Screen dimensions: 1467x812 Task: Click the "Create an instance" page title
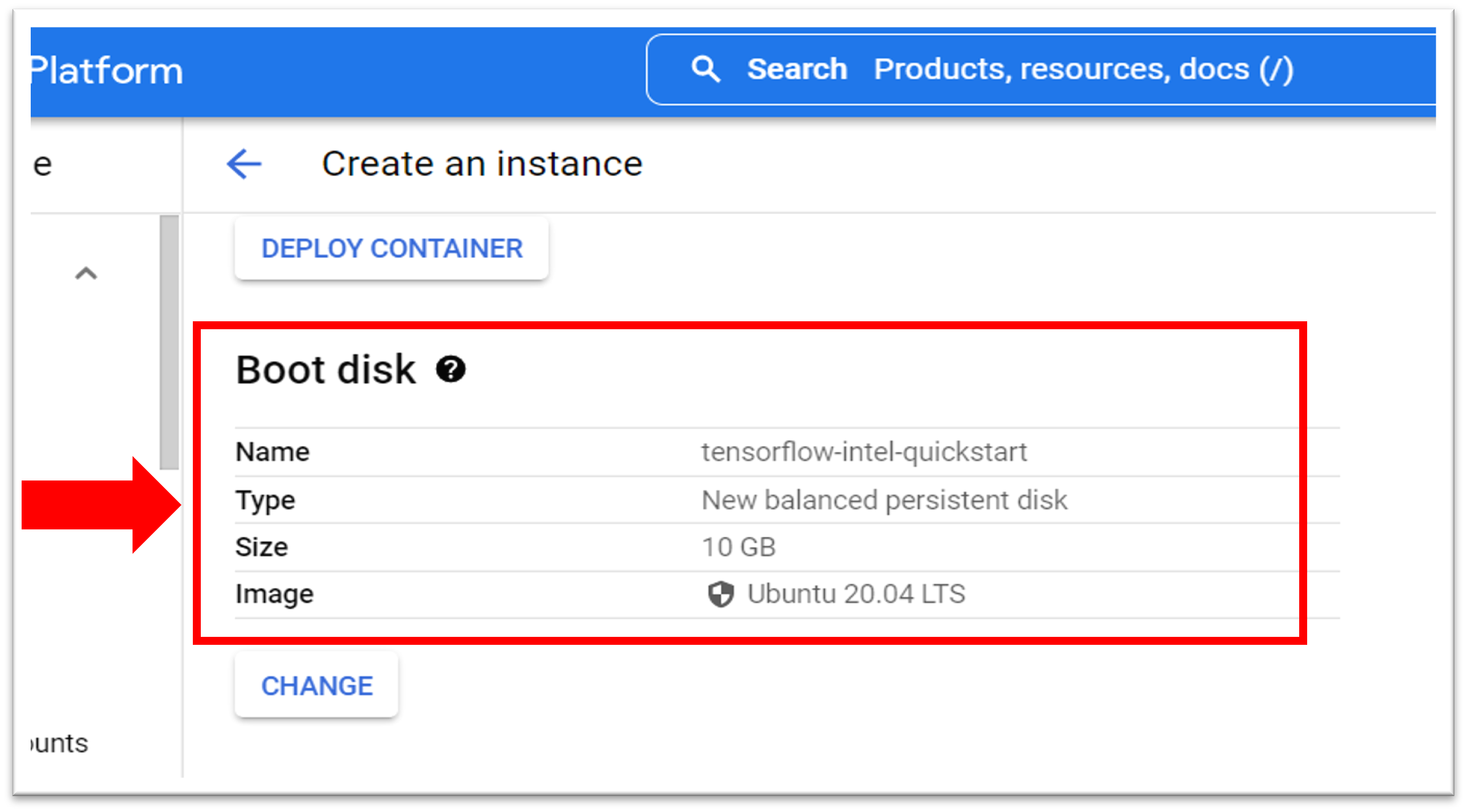(482, 164)
